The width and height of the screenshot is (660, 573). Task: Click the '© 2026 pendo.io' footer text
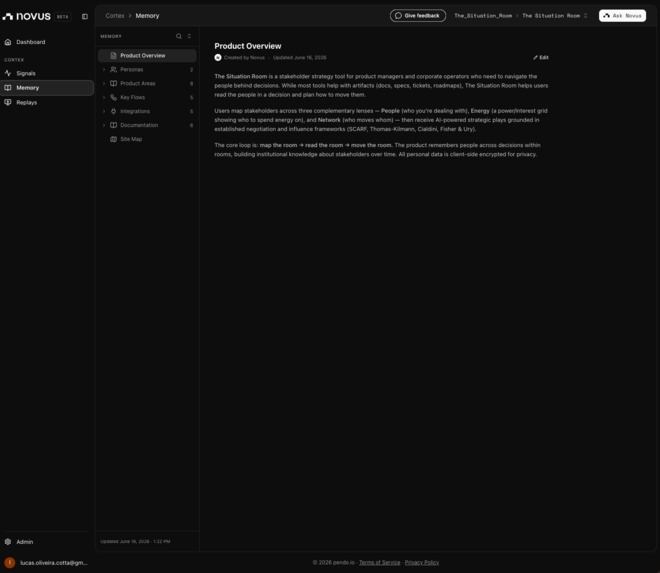pyautogui.click(x=333, y=562)
